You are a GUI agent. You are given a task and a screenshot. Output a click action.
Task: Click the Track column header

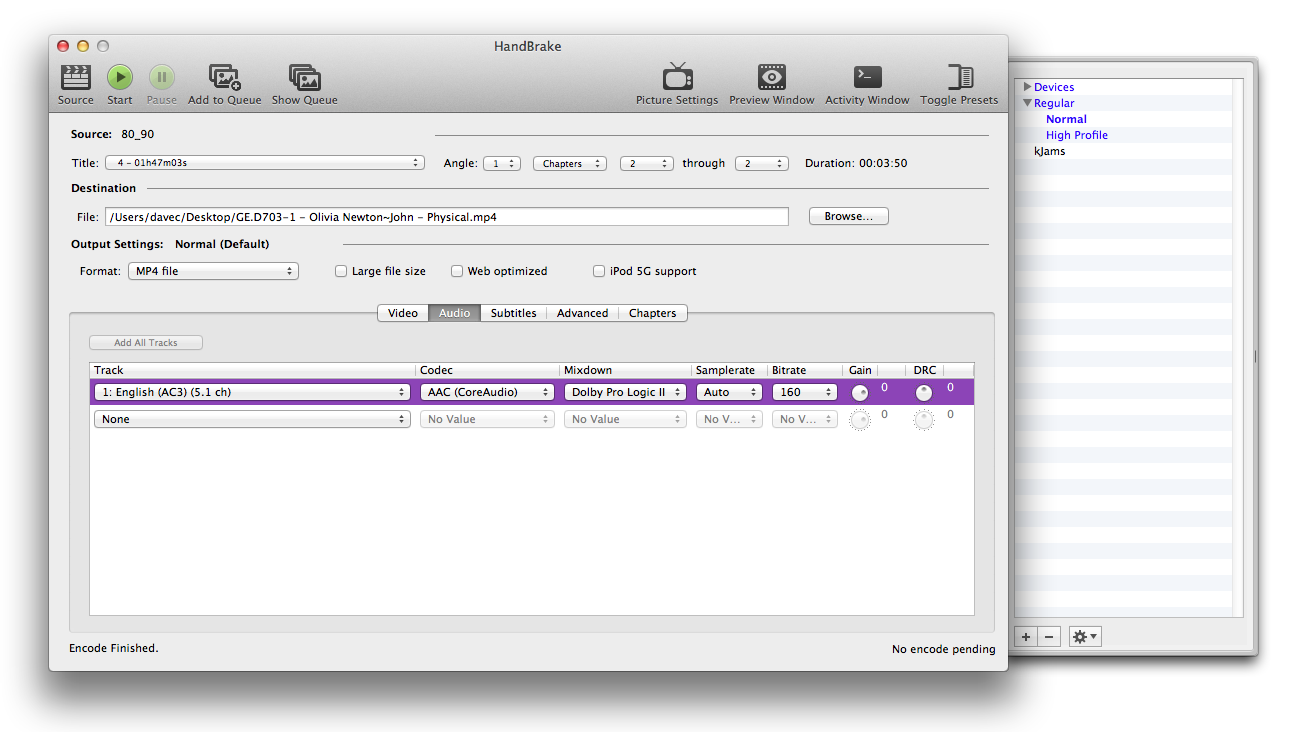click(253, 370)
